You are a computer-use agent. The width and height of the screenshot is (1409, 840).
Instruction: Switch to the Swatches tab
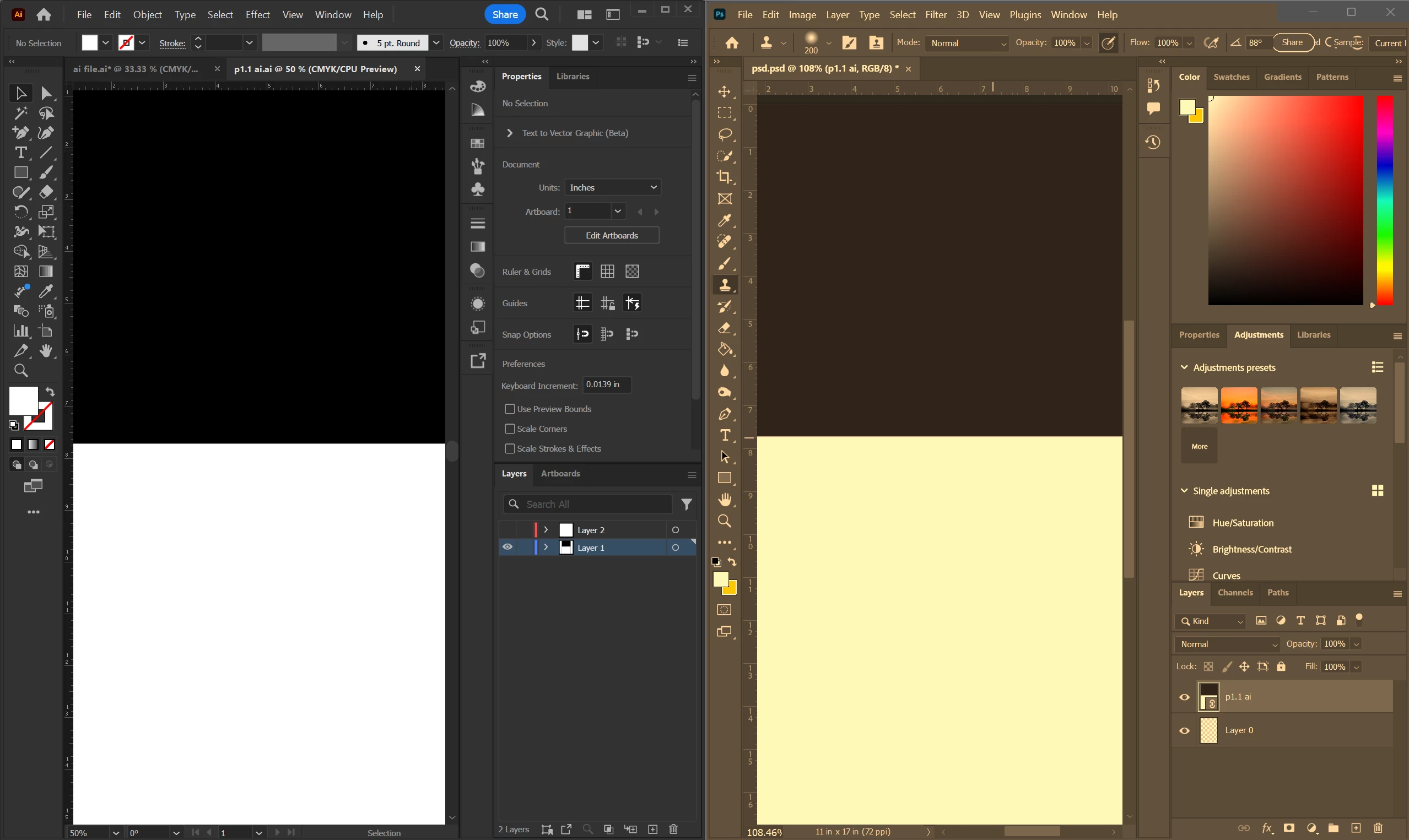pyautogui.click(x=1231, y=77)
